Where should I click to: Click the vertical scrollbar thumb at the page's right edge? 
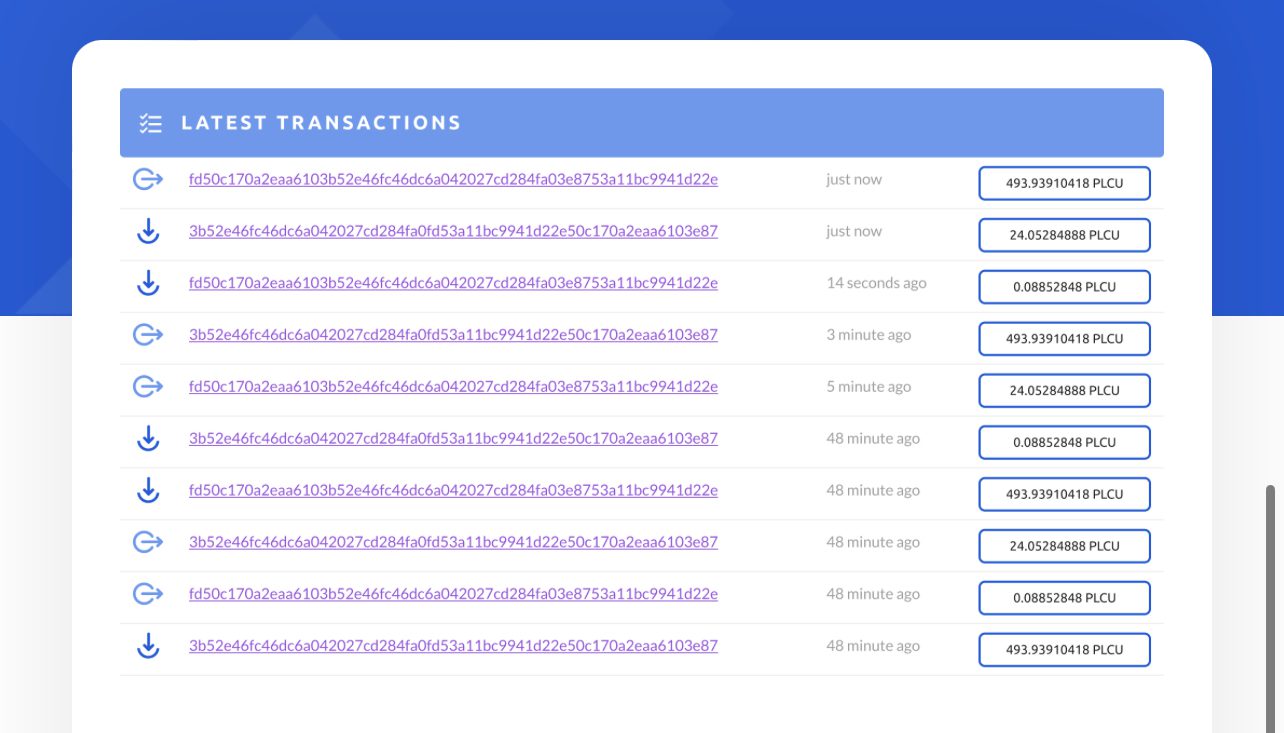[x=1271, y=609]
